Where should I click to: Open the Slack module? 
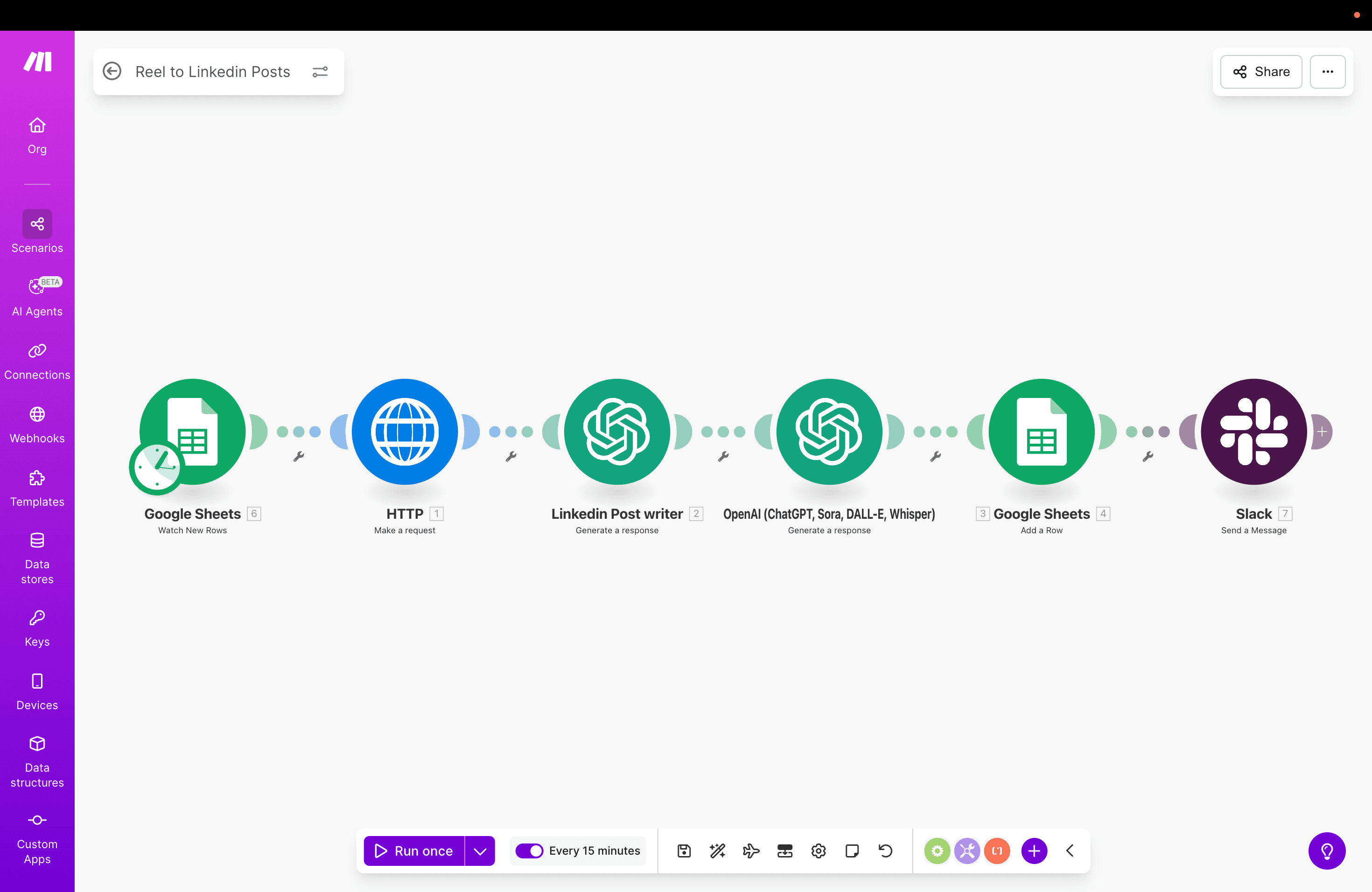point(1253,432)
